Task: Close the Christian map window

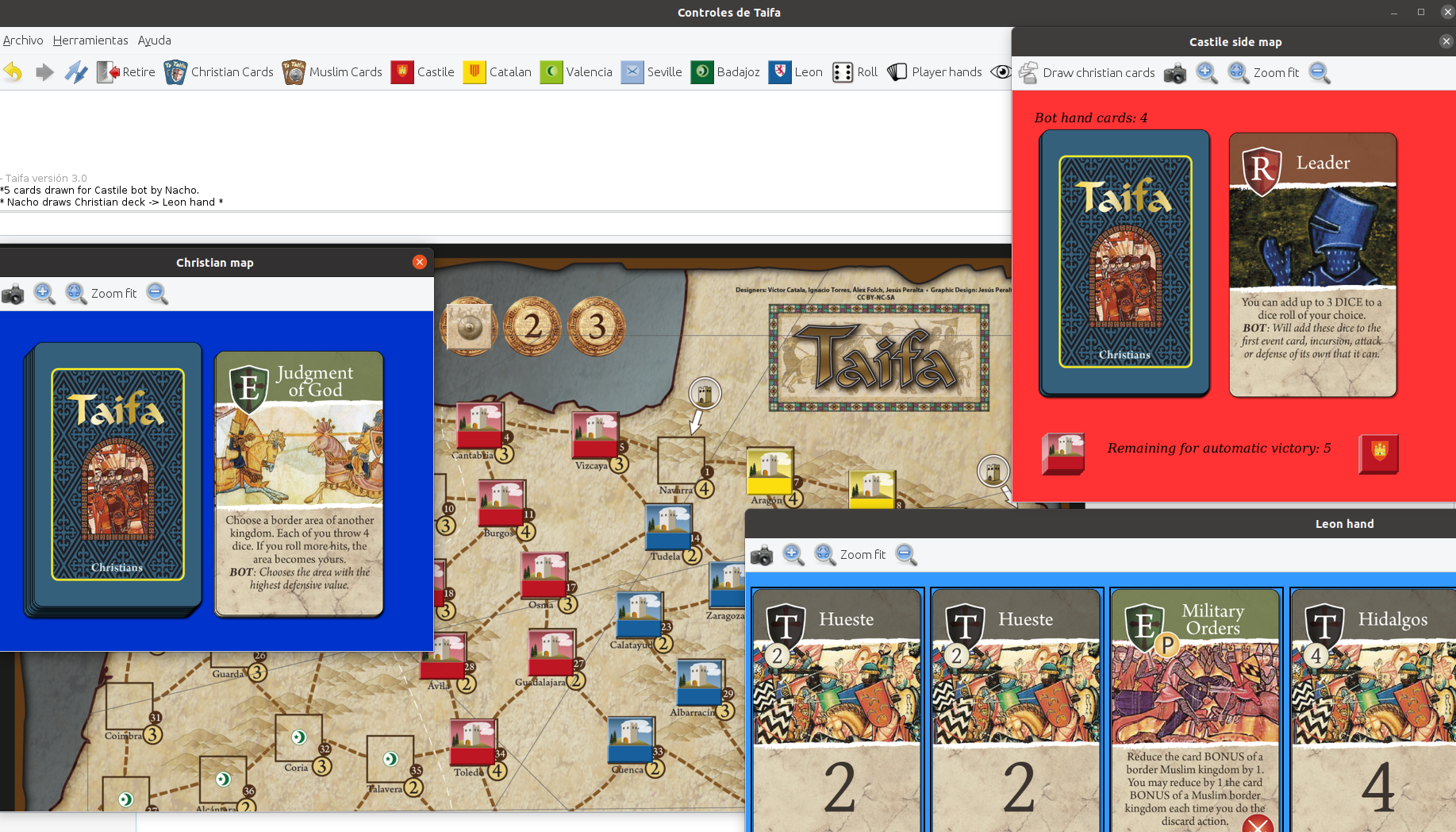Action: tap(420, 262)
